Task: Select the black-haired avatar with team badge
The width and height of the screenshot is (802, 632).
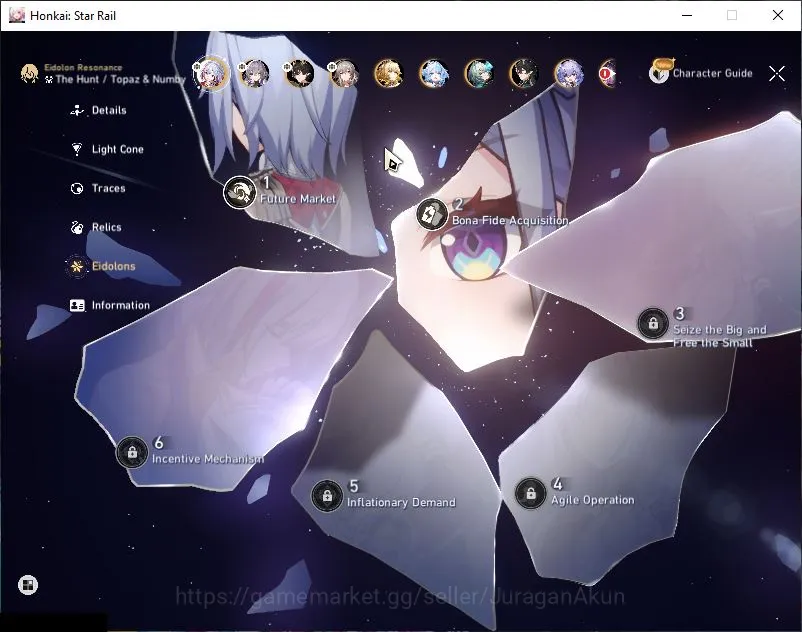Action: point(299,74)
